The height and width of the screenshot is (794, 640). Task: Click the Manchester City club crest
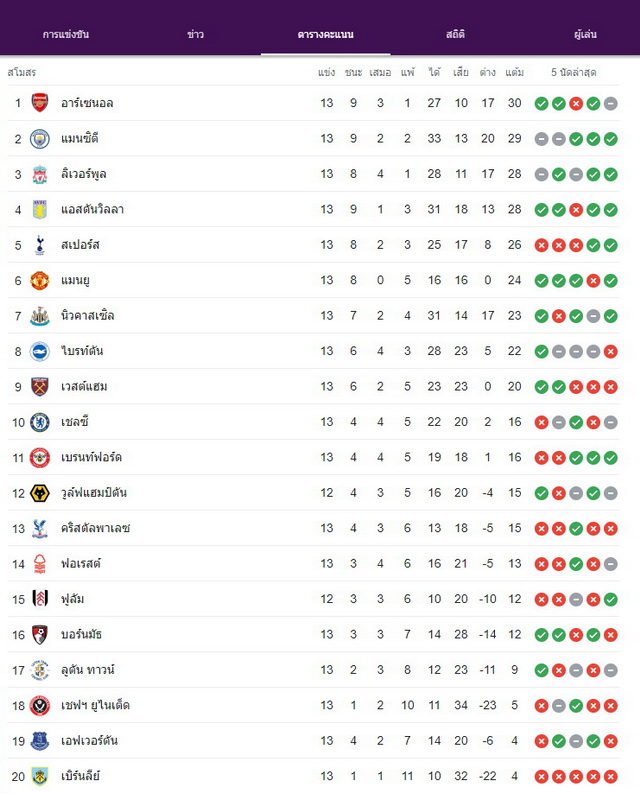(39, 139)
